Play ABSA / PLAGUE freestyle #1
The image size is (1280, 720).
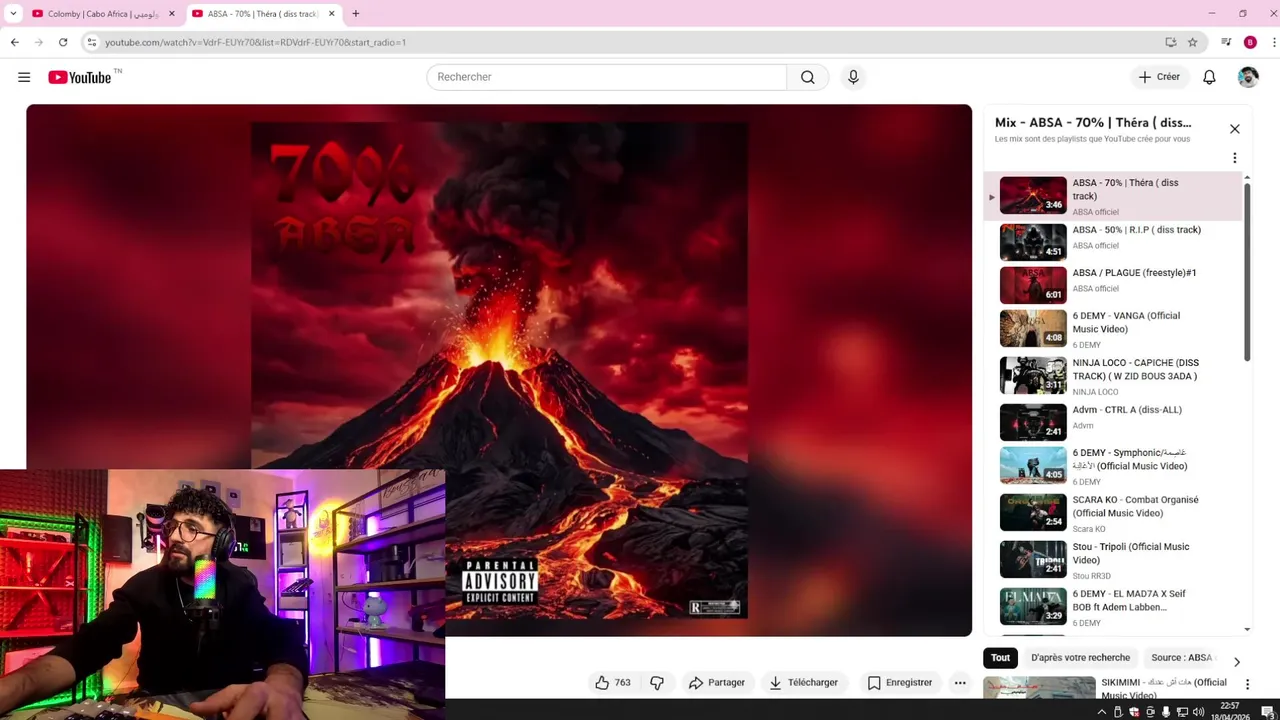click(1112, 285)
